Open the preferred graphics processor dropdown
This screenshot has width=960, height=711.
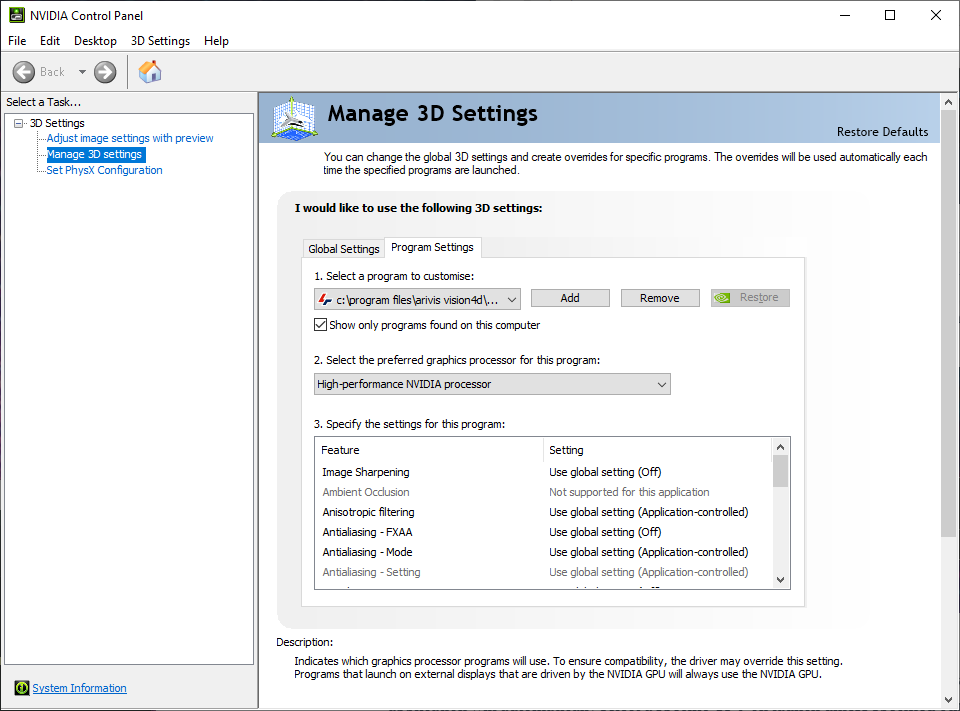492,384
